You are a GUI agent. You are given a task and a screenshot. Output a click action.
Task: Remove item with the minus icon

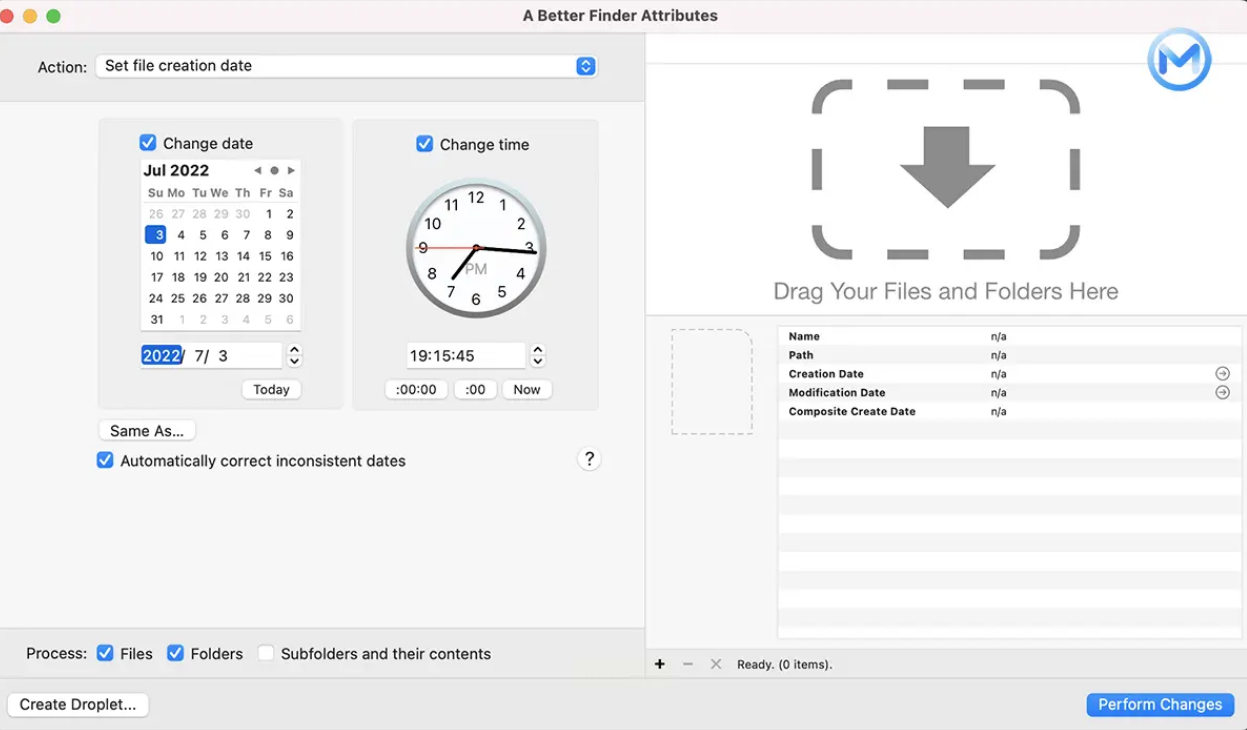pos(688,664)
